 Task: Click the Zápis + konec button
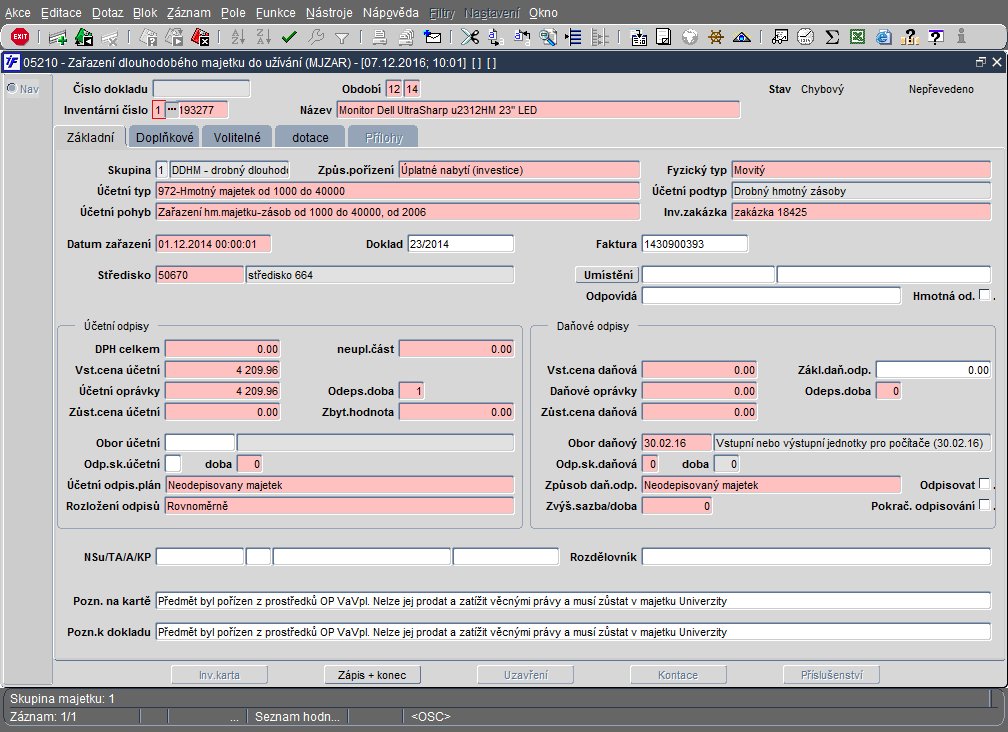375,675
